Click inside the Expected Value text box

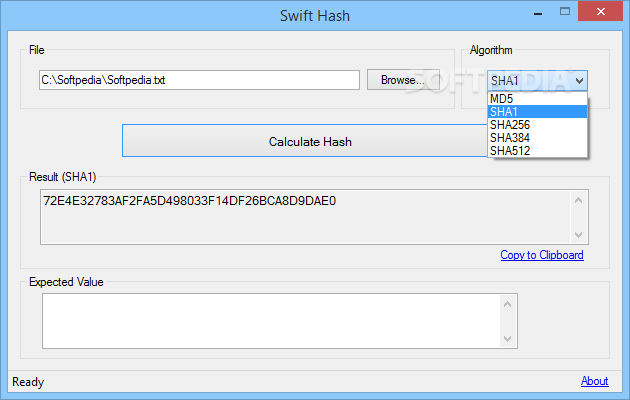tap(271, 321)
